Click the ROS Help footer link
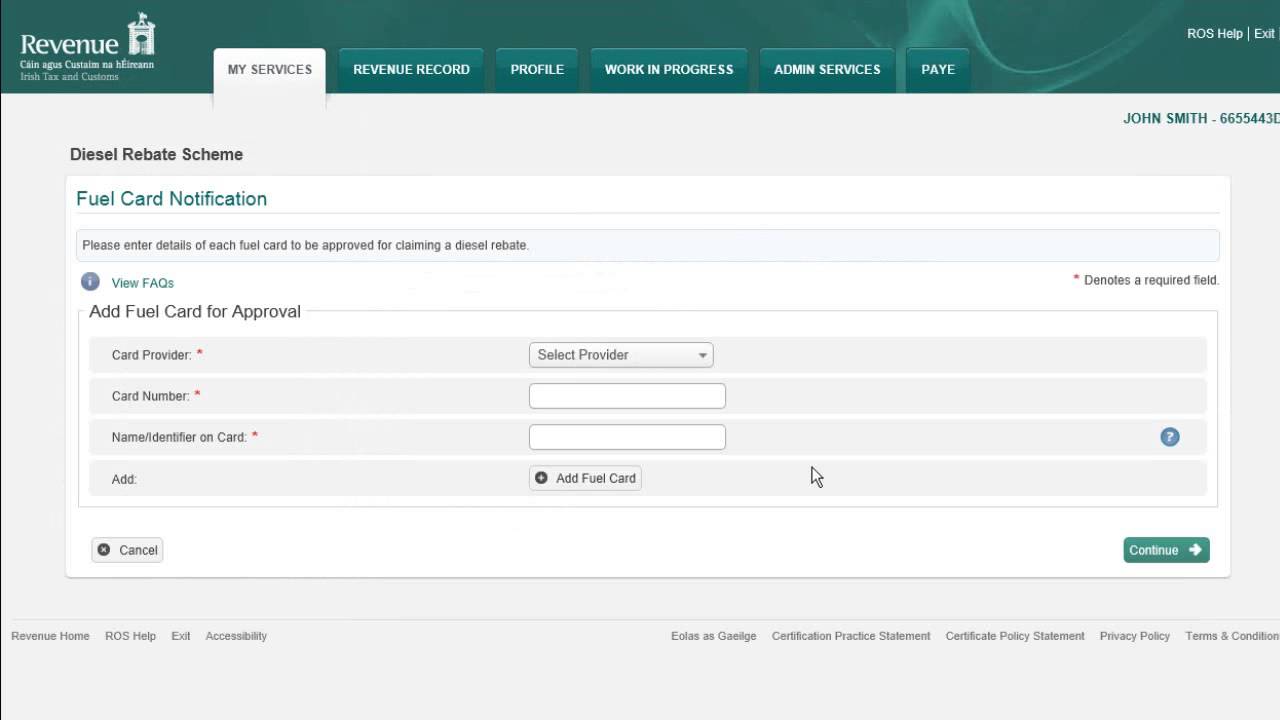 click(x=130, y=636)
